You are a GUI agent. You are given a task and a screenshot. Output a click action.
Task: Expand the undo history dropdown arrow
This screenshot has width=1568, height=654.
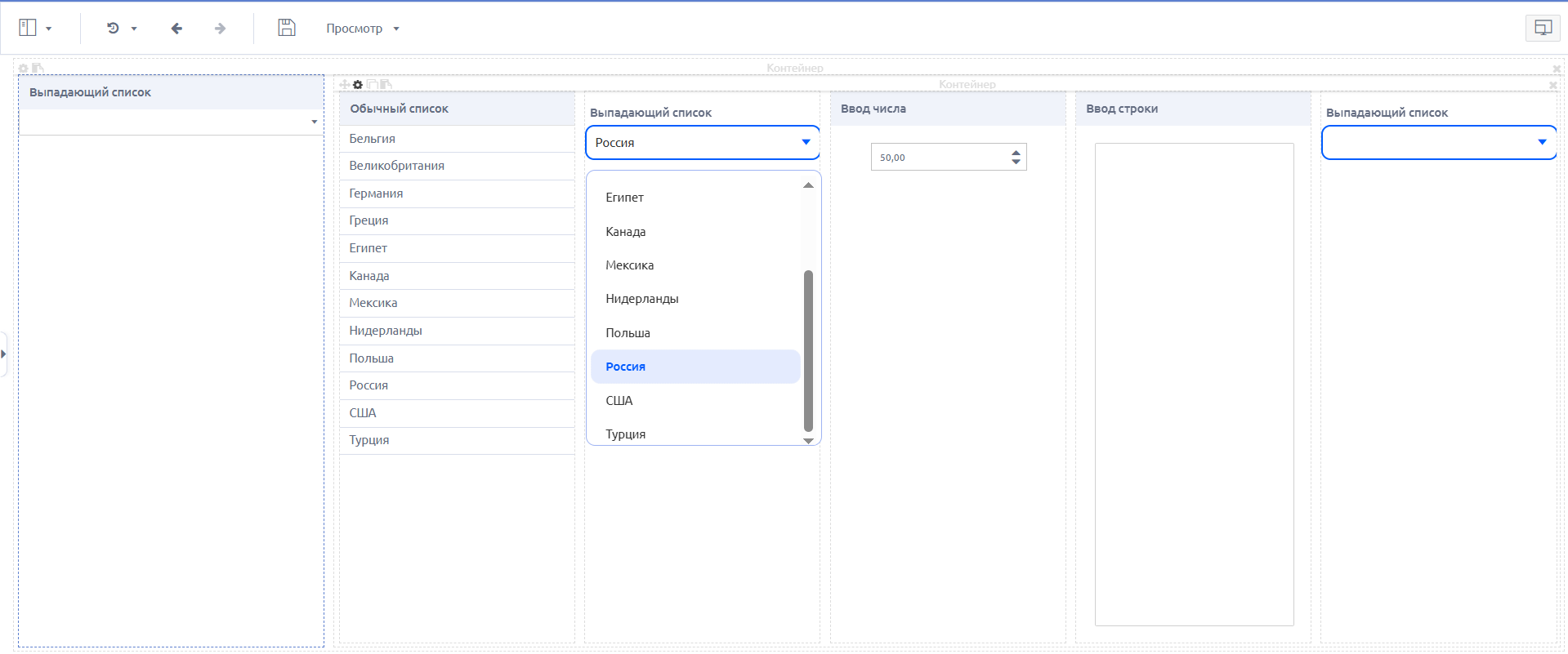point(134,29)
